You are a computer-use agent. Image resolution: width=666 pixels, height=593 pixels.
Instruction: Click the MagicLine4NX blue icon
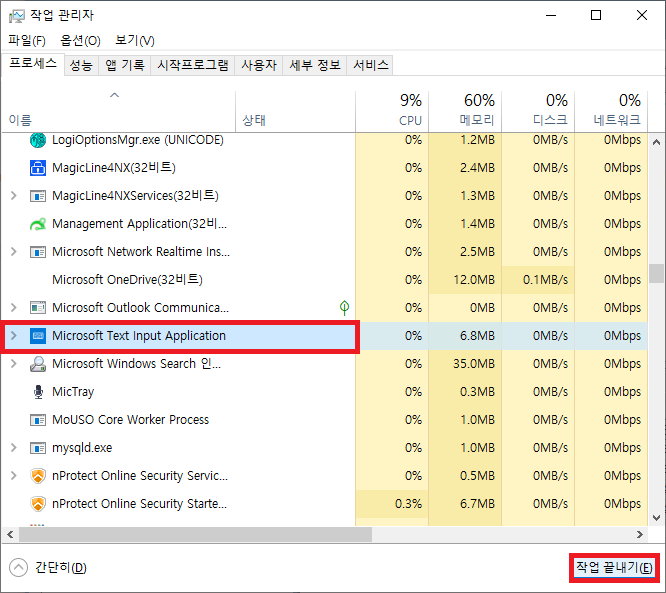point(39,168)
